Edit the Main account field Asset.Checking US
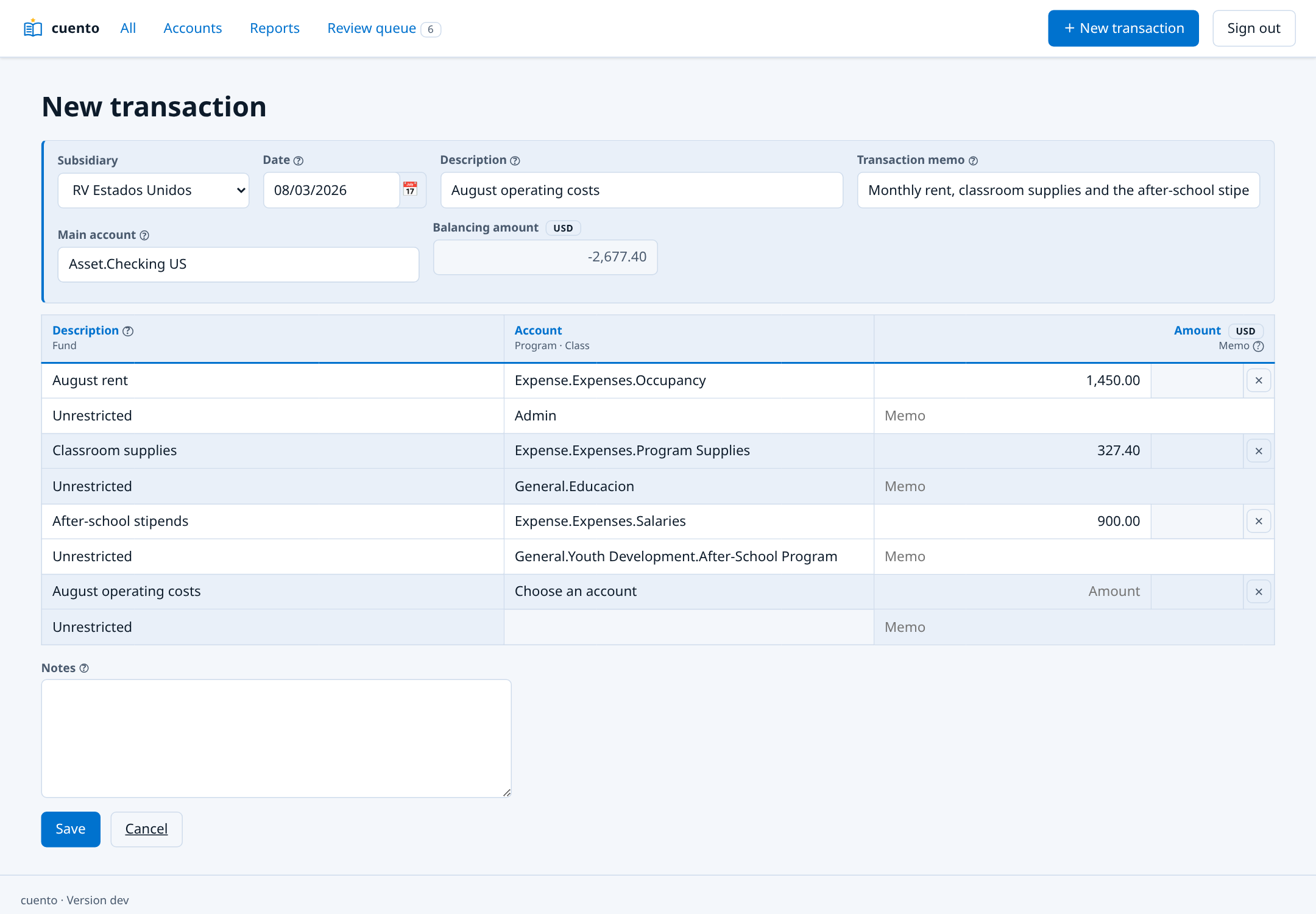 [238, 264]
